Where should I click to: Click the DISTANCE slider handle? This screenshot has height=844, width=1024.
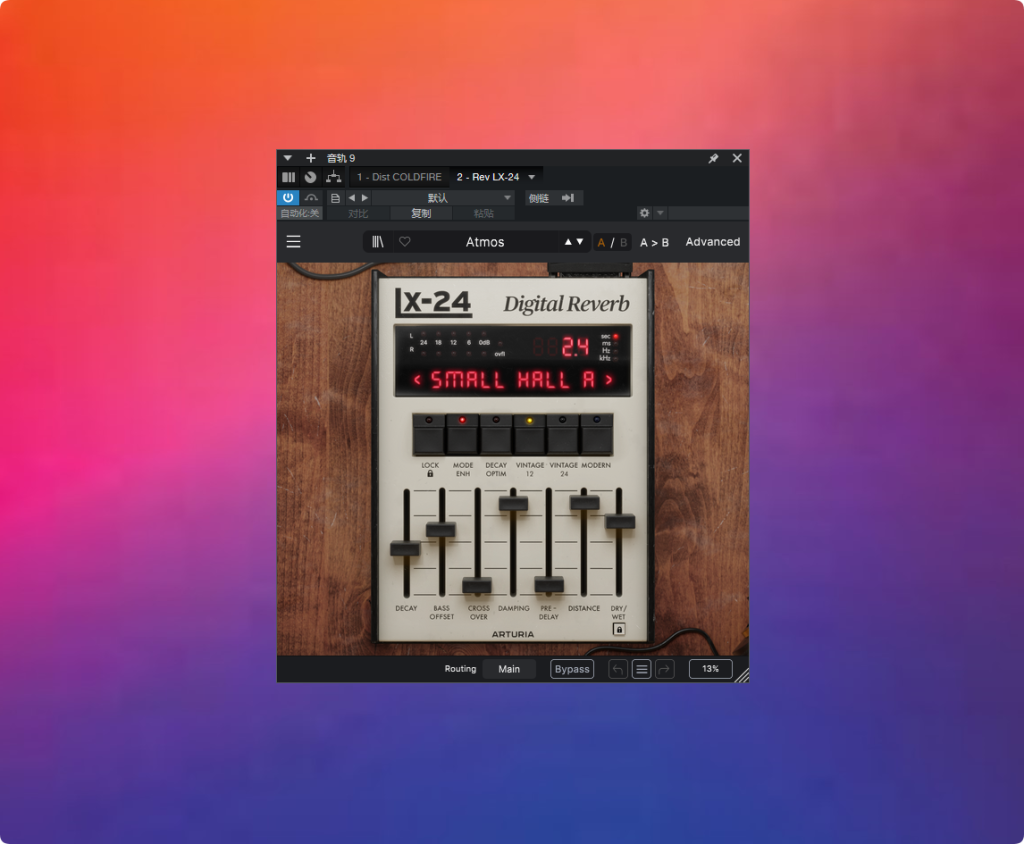coord(584,502)
